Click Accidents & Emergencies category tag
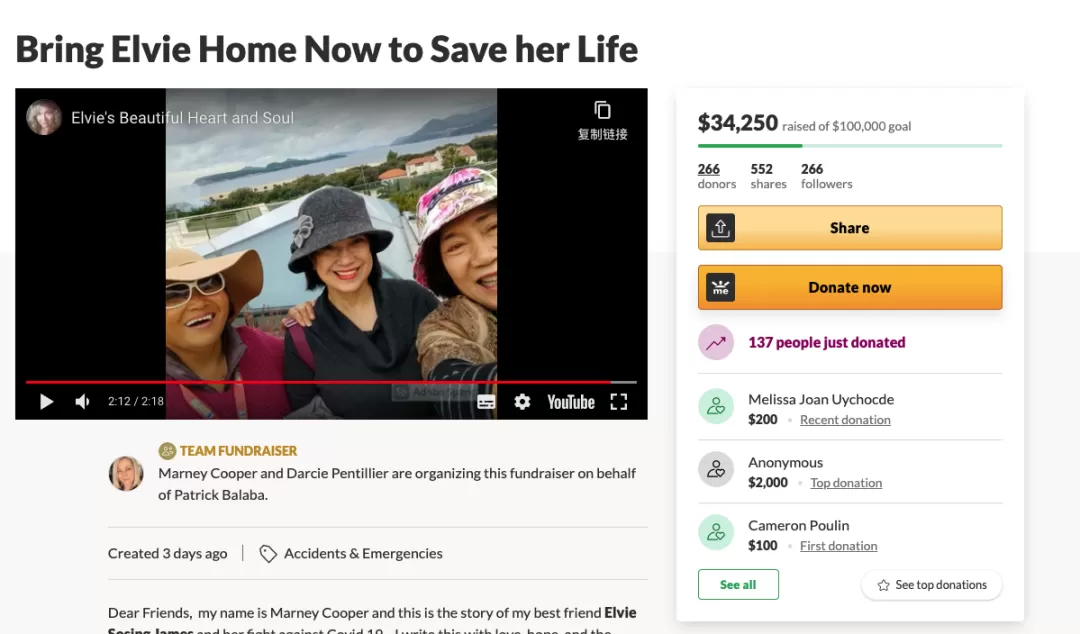 [x=351, y=553]
